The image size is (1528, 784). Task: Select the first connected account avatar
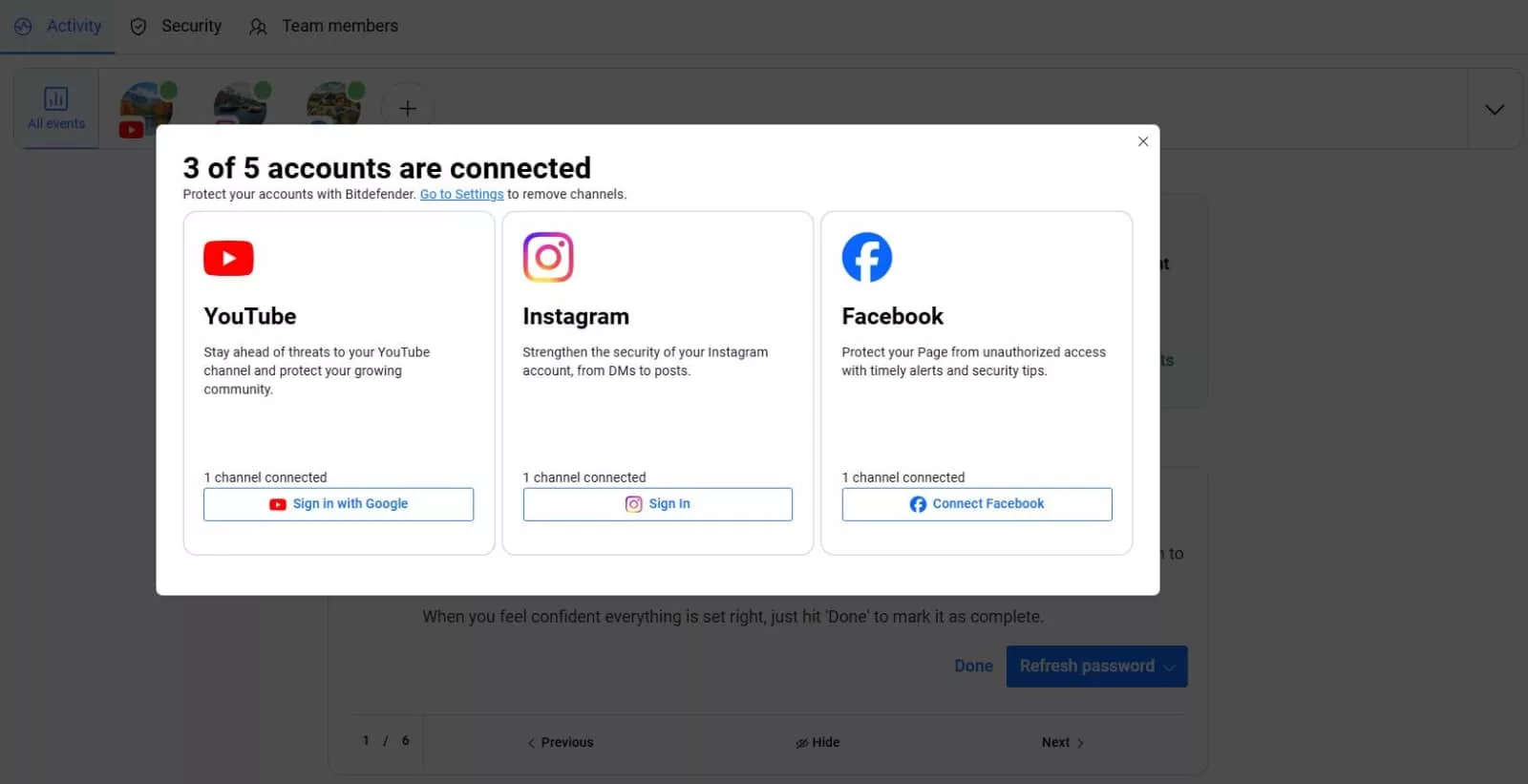coord(146,107)
